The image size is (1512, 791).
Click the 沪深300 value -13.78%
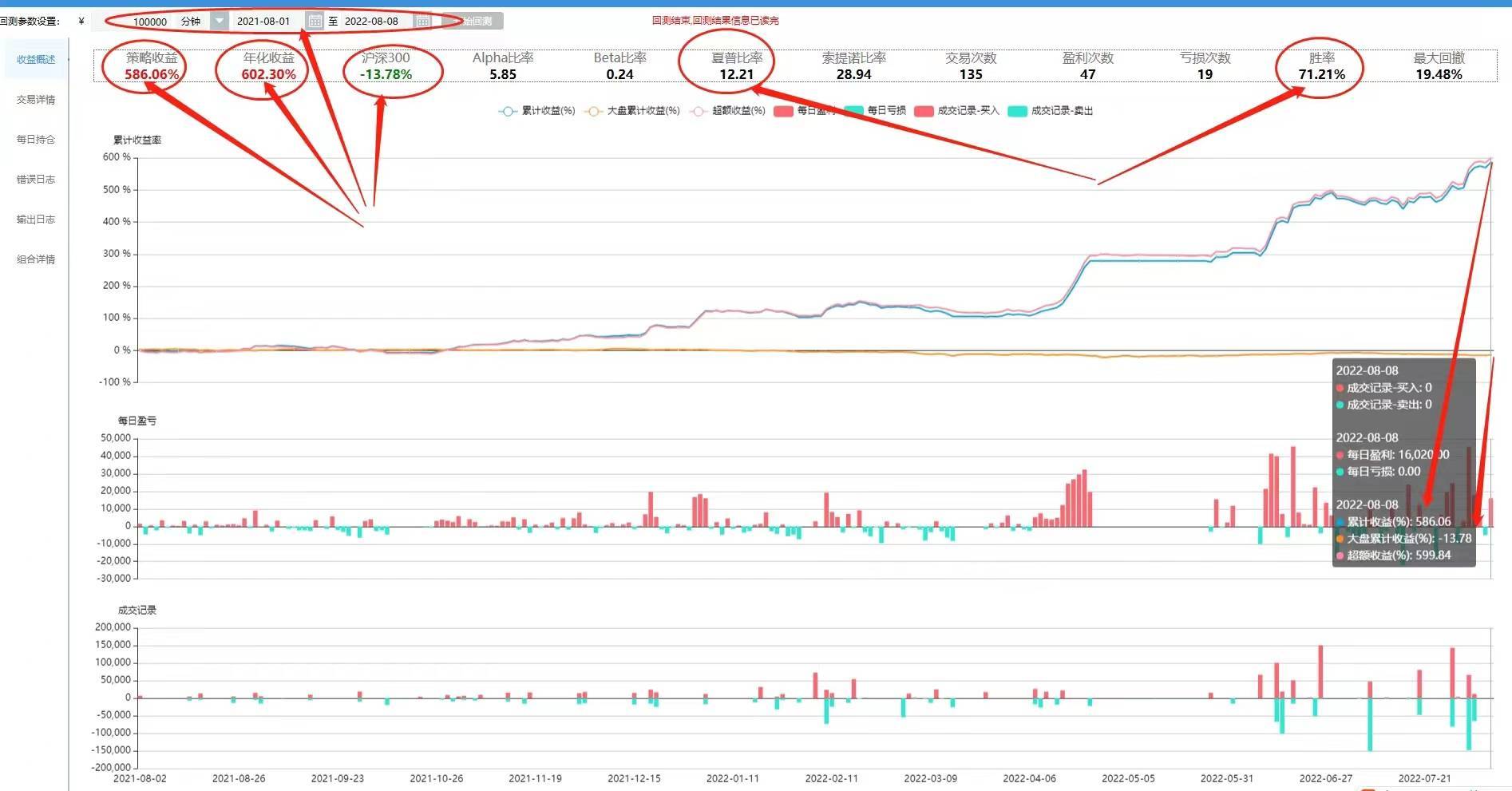tap(386, 74)
